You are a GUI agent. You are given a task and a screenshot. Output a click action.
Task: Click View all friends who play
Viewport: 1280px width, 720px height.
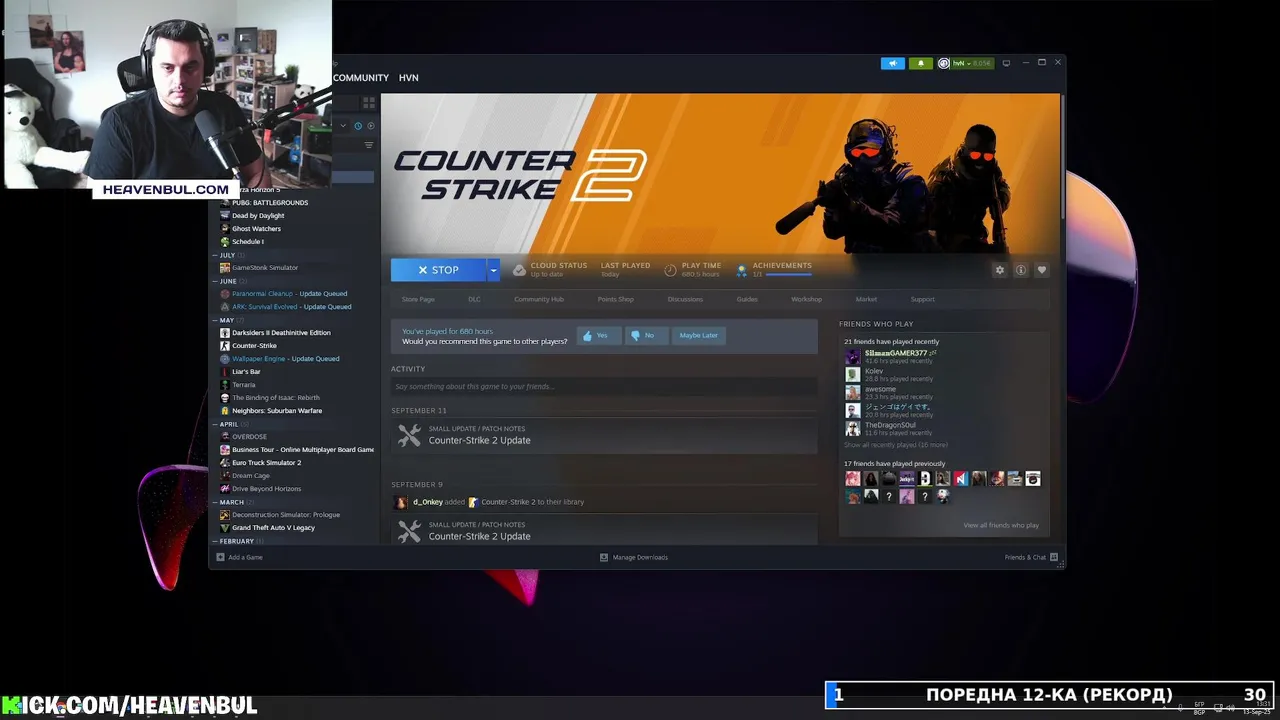point(1001,525)
